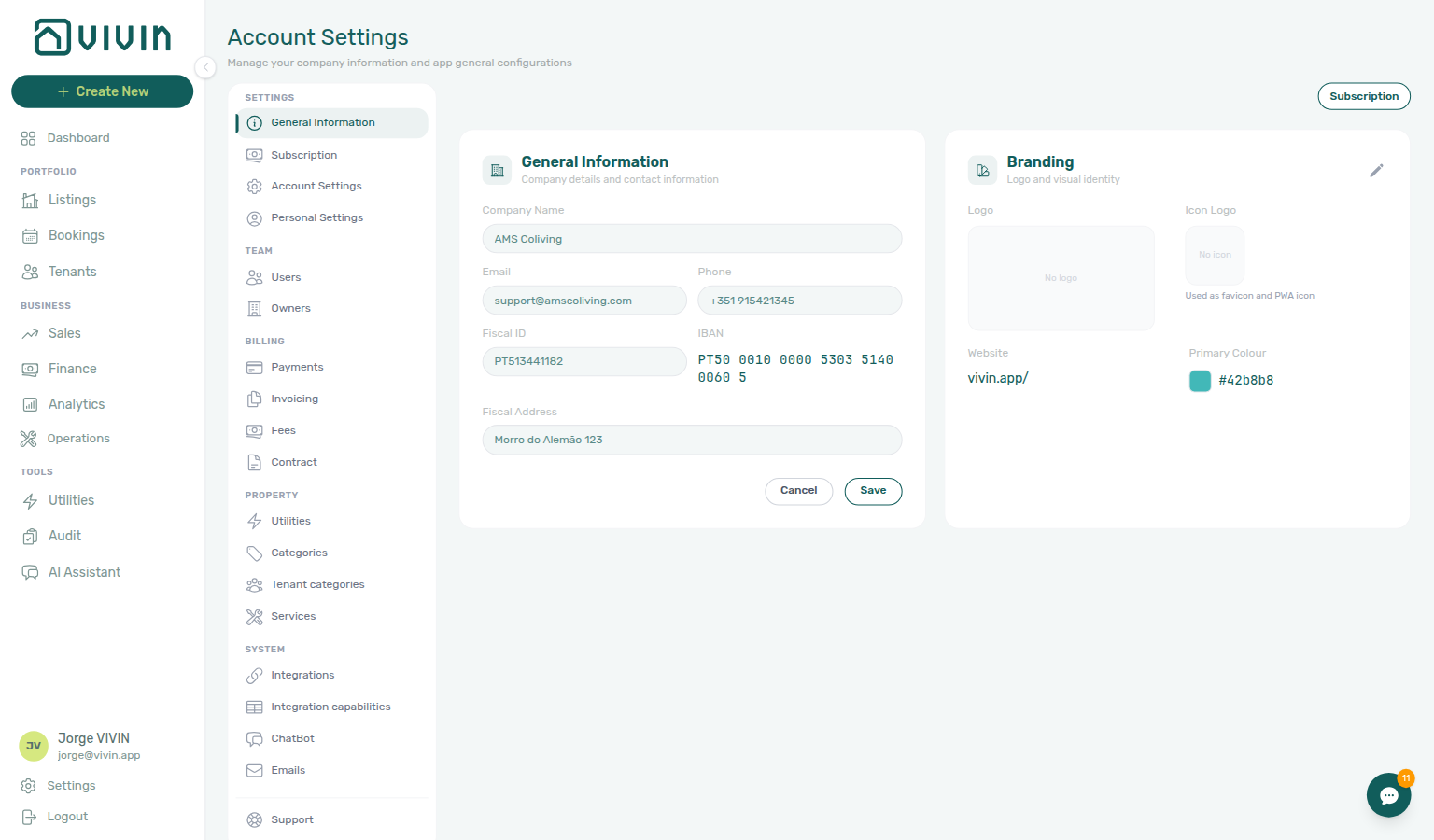
Task: Click the IBAN number text
Action: (x=795, y=369)
